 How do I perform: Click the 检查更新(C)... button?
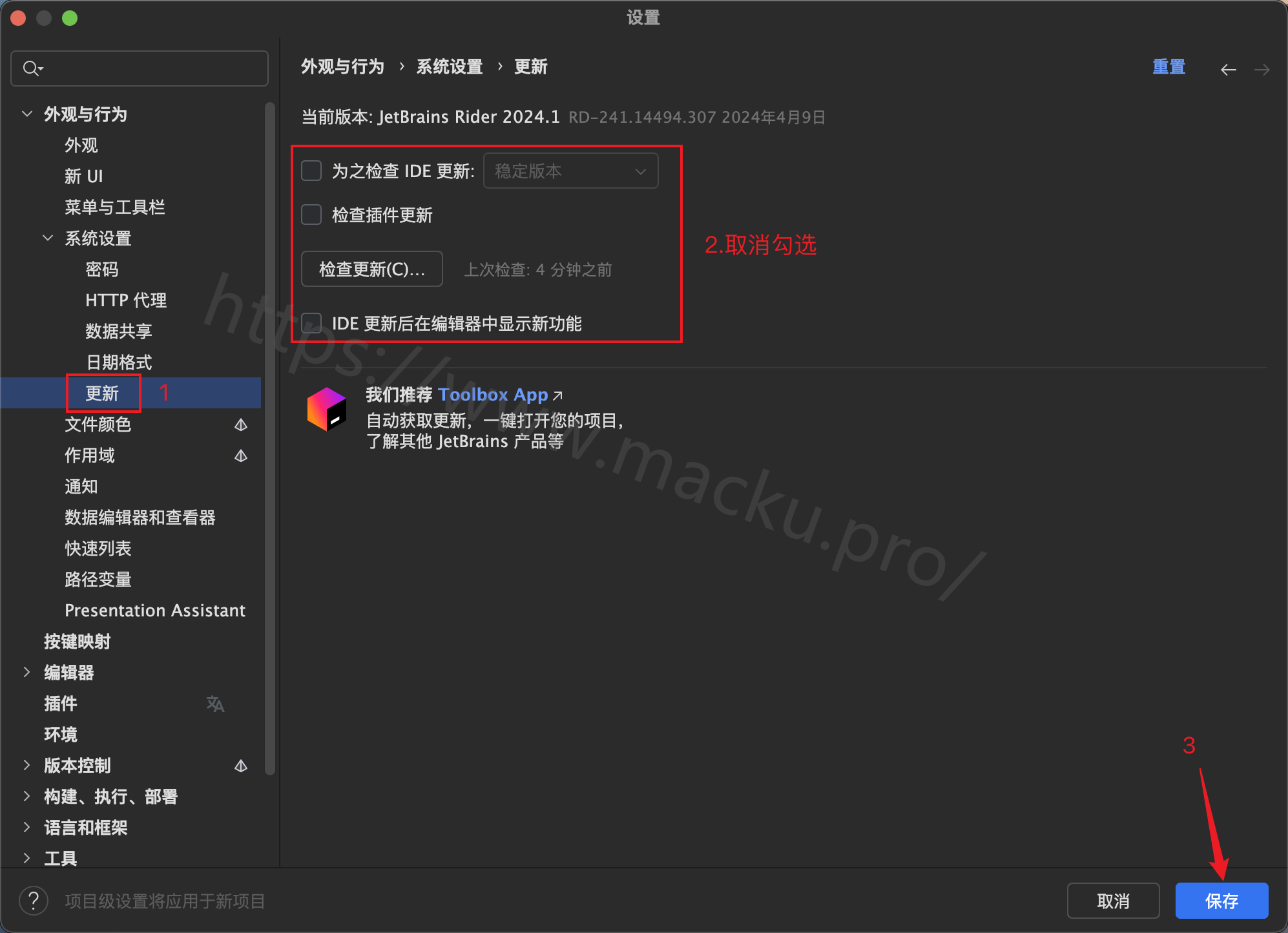click(372, 269)
